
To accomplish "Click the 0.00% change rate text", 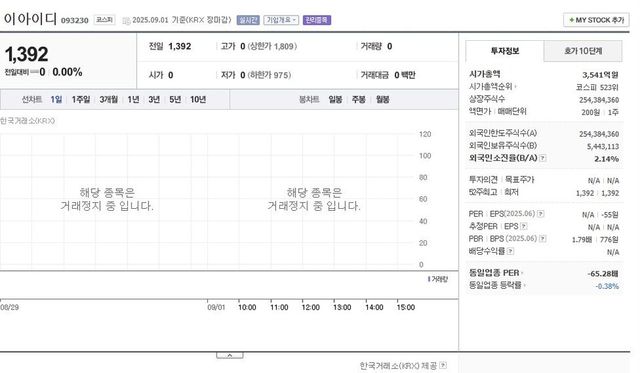I will tap(67, 72).
